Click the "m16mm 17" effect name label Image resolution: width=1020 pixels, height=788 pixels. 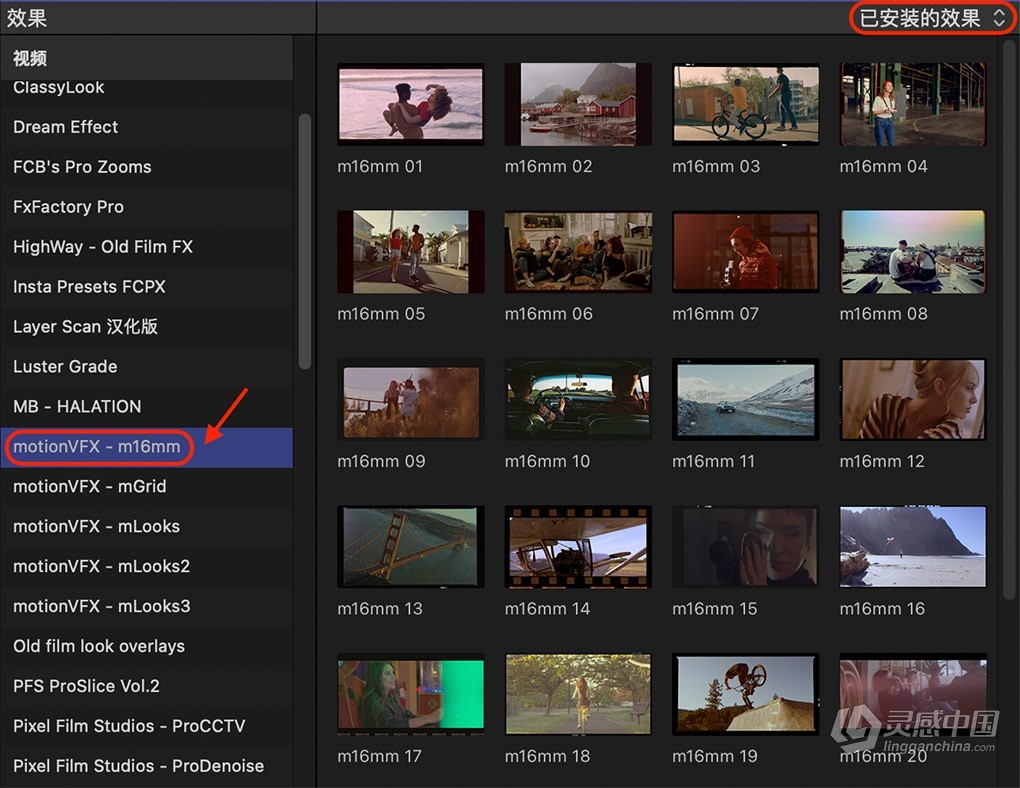[379, 756]
